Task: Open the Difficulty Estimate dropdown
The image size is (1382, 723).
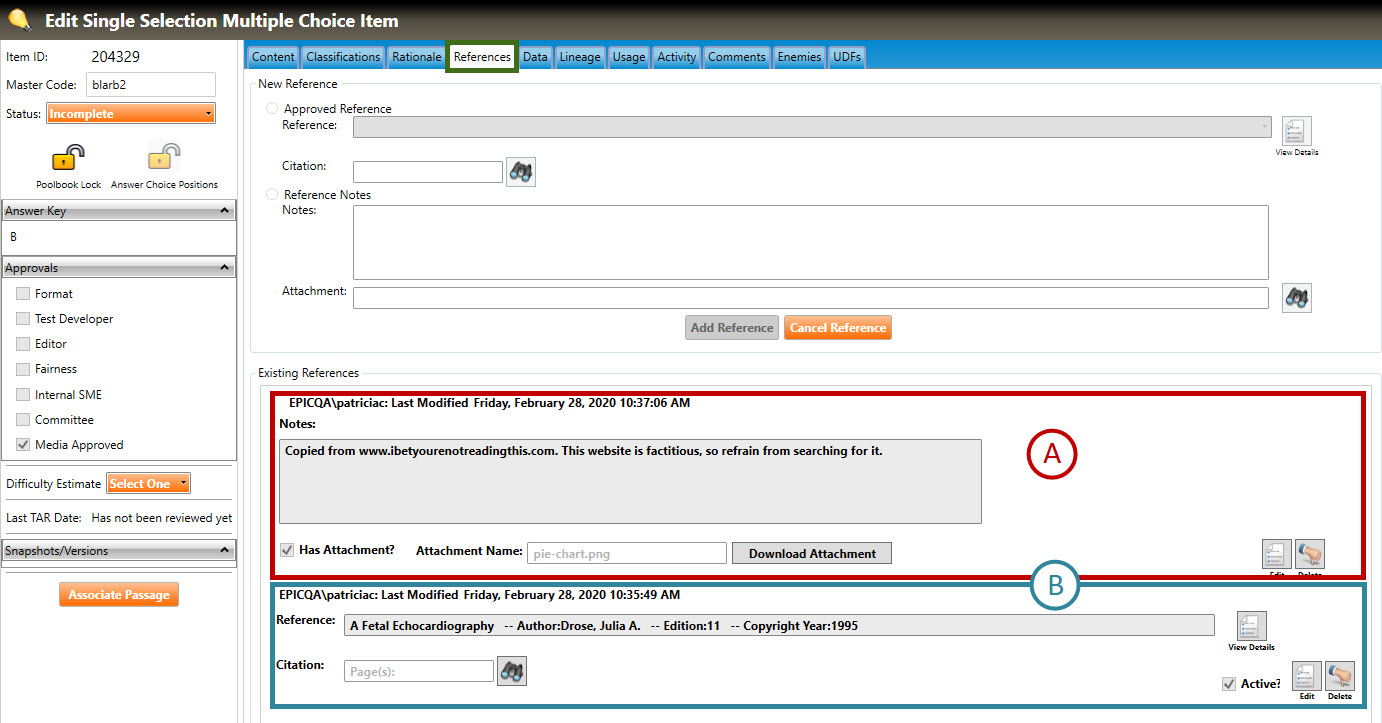Action: [148, 484]
